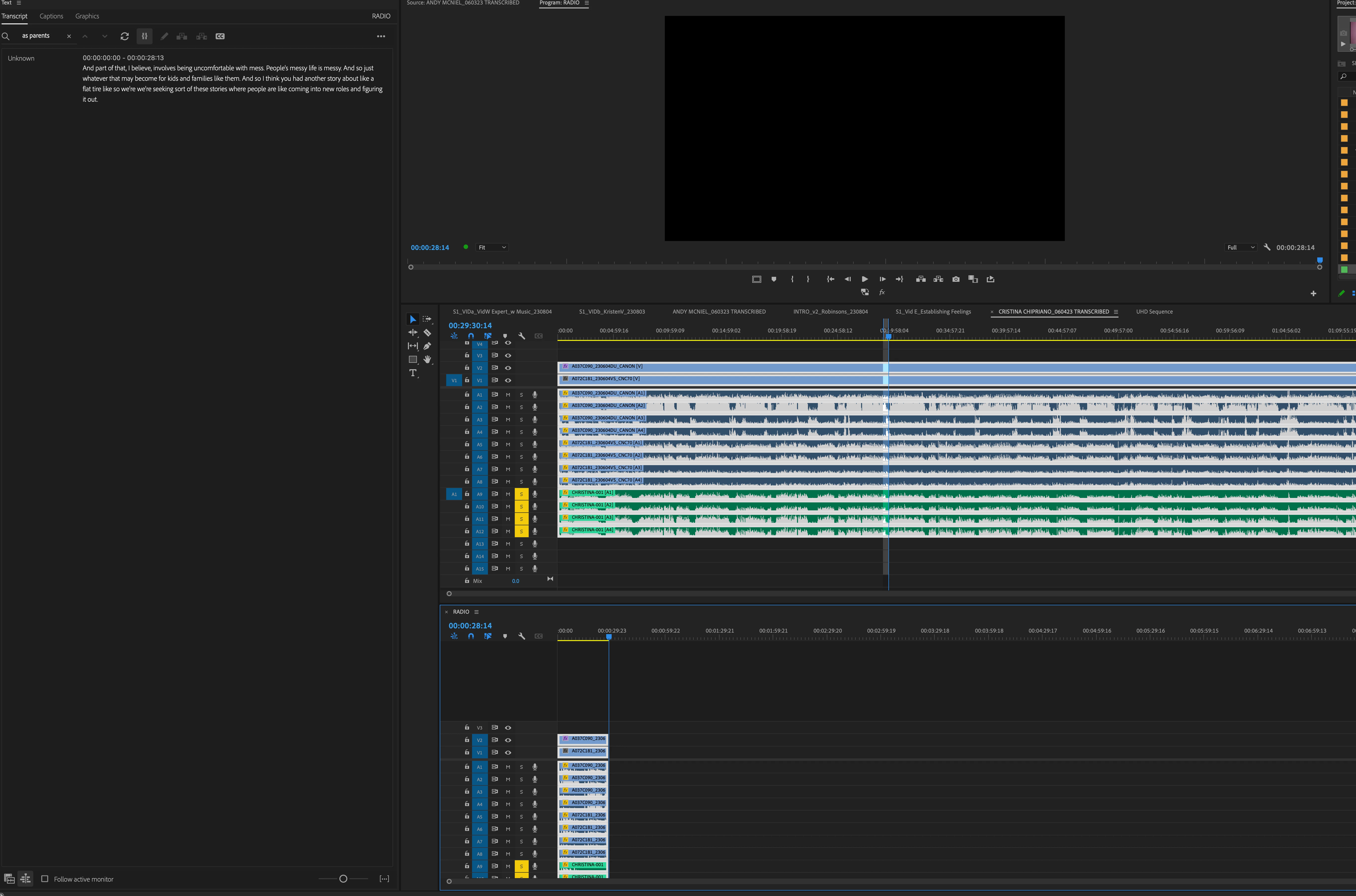The image size is (1356, 896).
Task: Toggle Solo on track A9
Action: point(521,494)
